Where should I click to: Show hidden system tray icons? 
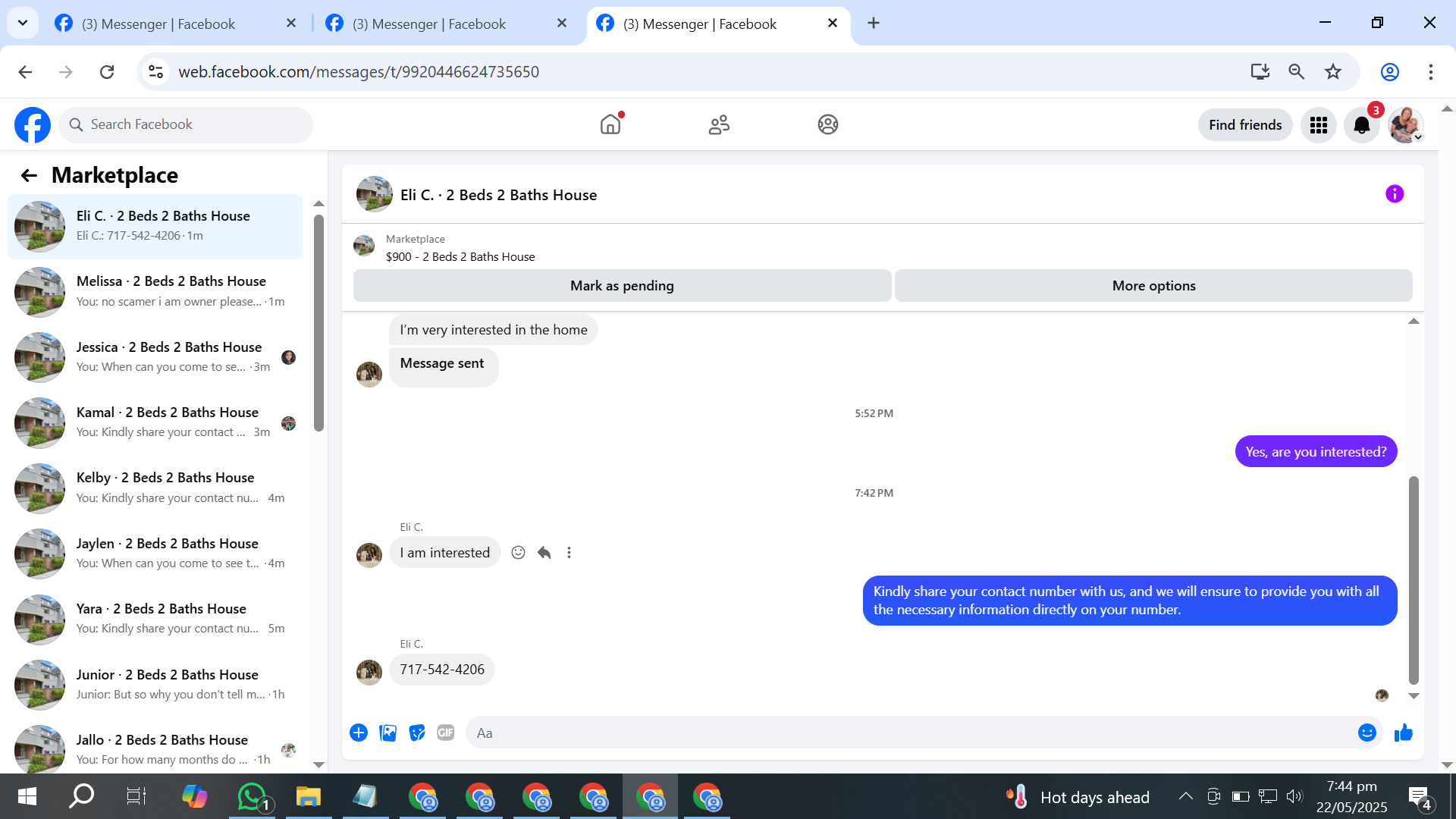coord(1185,796)
